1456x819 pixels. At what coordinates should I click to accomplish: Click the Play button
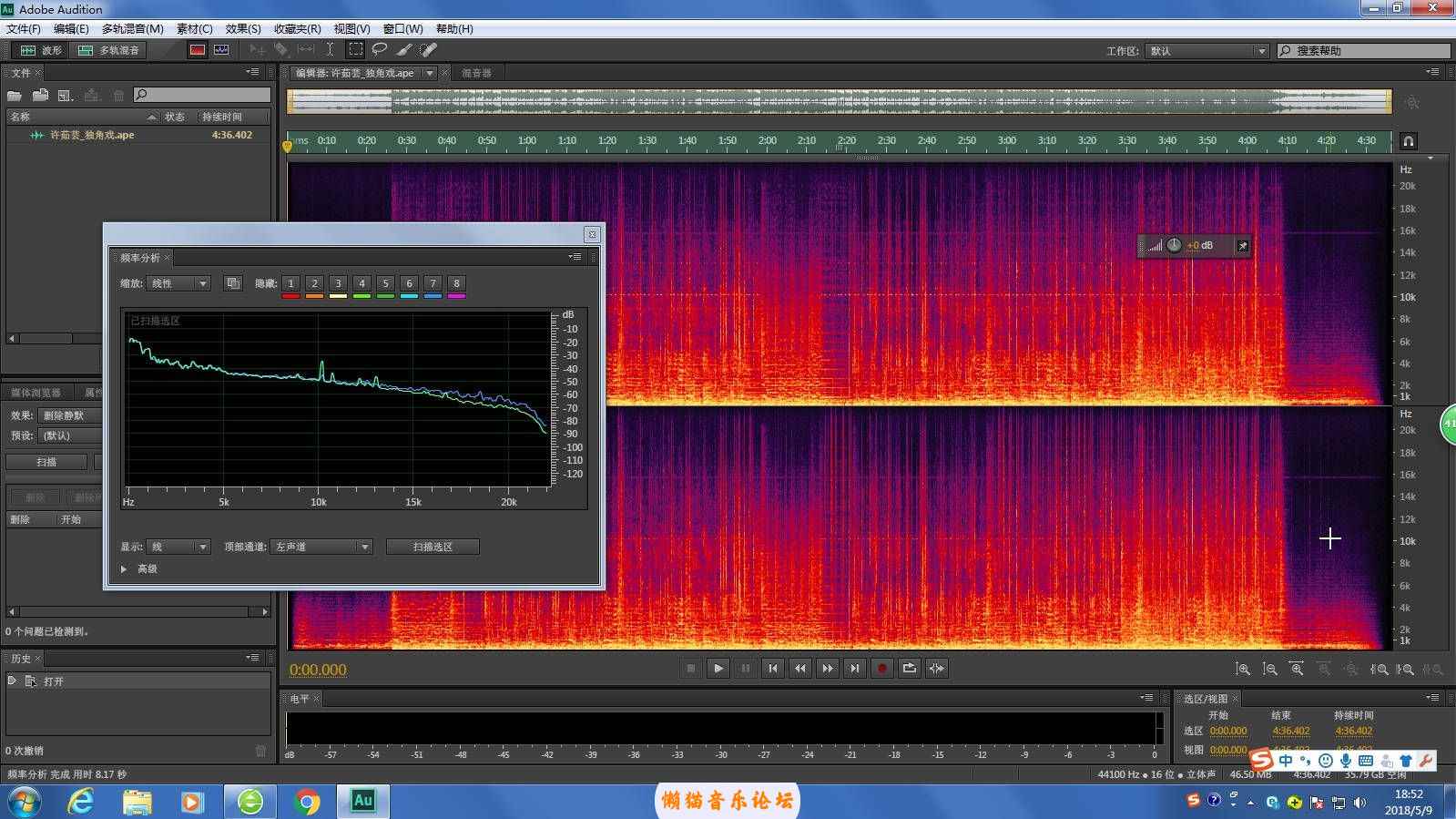tap(718, 669)
